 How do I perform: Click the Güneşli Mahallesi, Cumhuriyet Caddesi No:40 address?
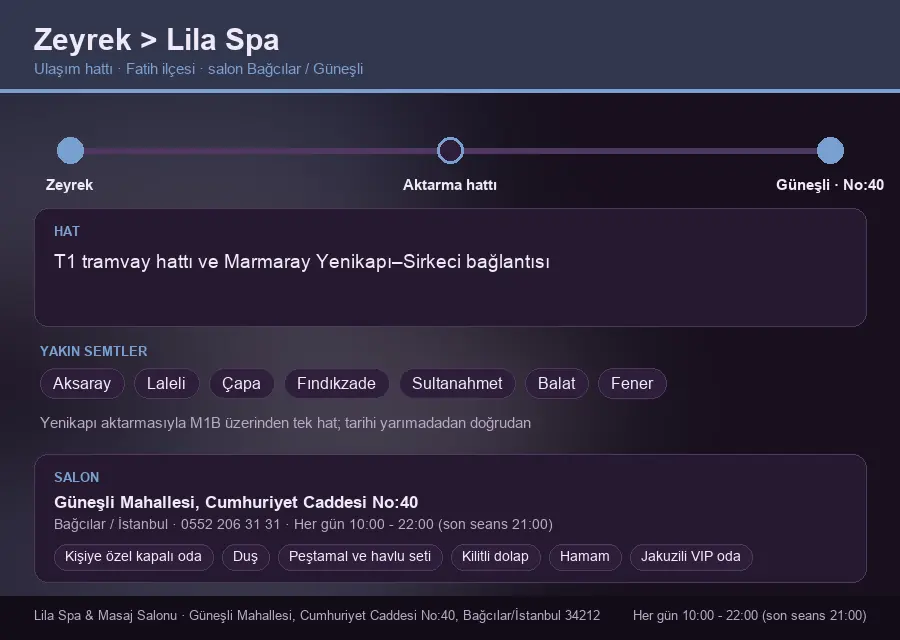click(x=236, y=502)
